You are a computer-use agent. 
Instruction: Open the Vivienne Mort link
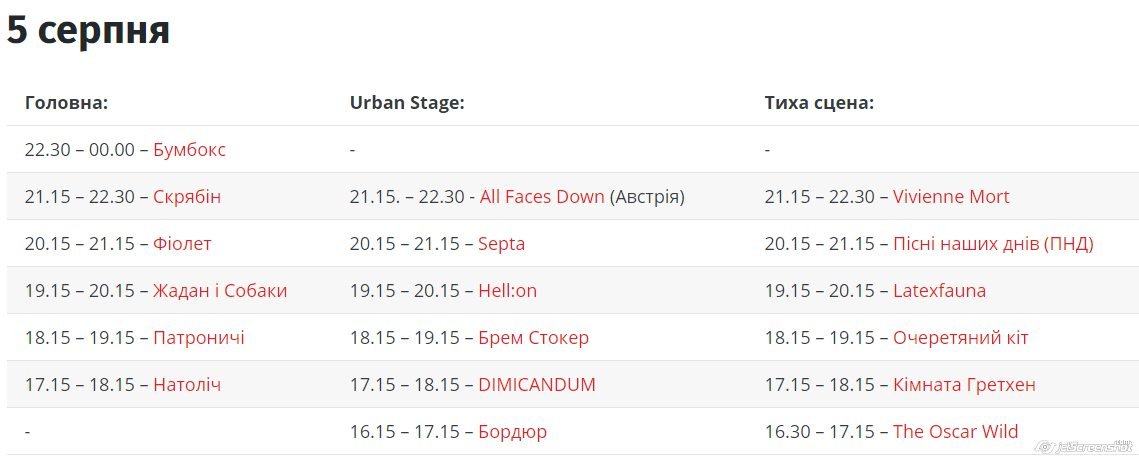click(x=951, y=197)
